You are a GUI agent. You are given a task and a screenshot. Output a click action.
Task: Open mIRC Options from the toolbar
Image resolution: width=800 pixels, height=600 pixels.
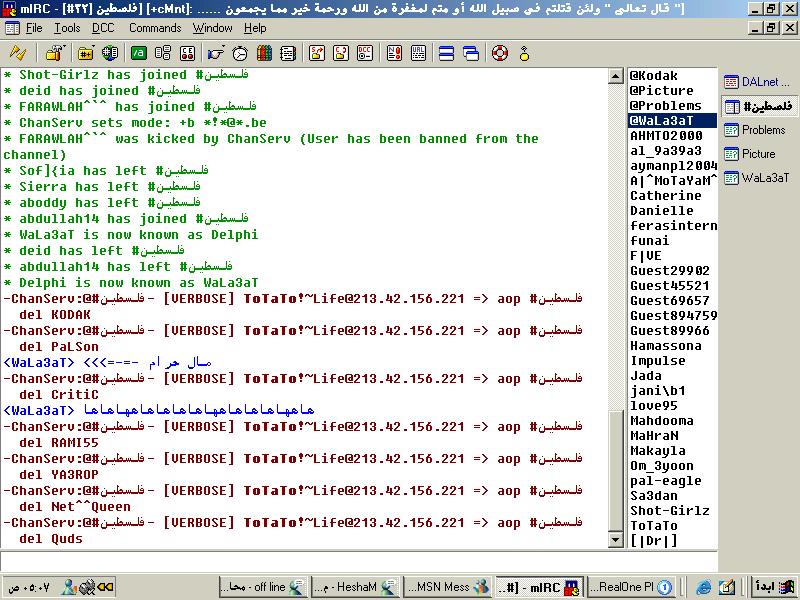click(55, 53)
